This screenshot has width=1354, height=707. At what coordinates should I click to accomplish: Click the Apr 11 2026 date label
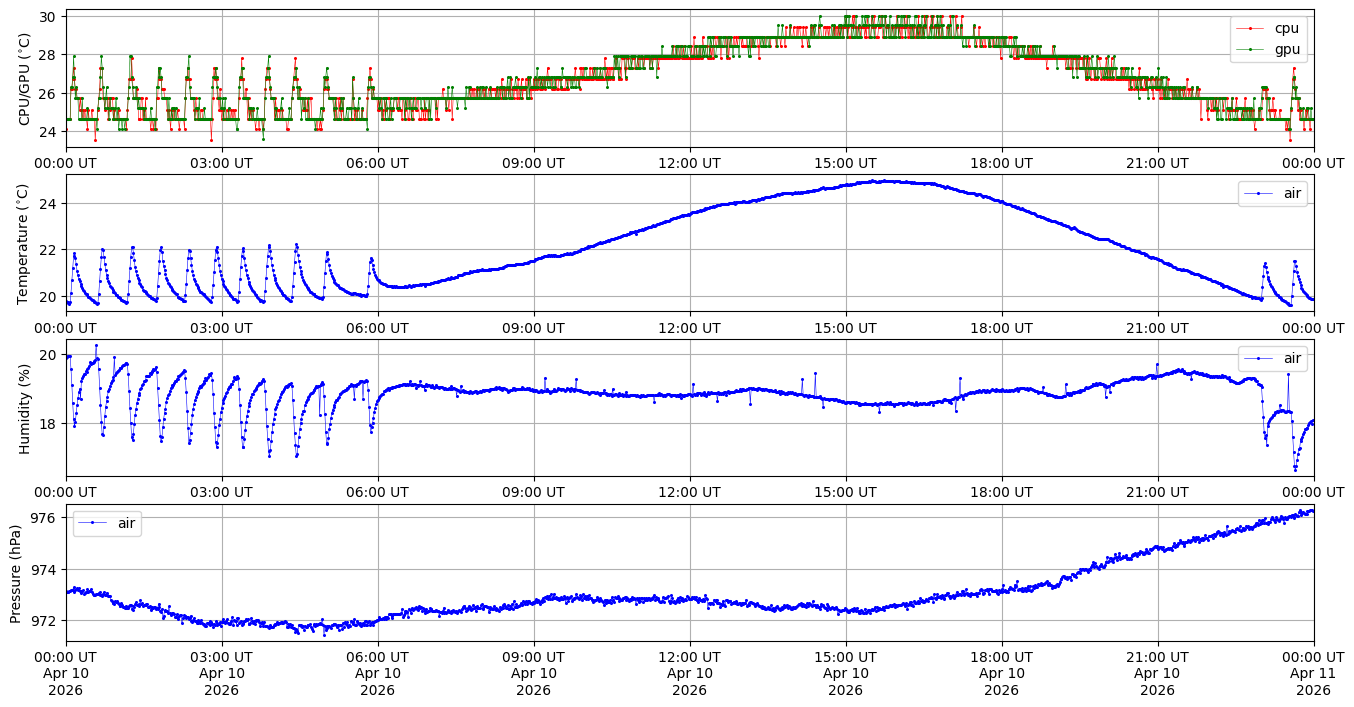click(x=1313, y=682)
